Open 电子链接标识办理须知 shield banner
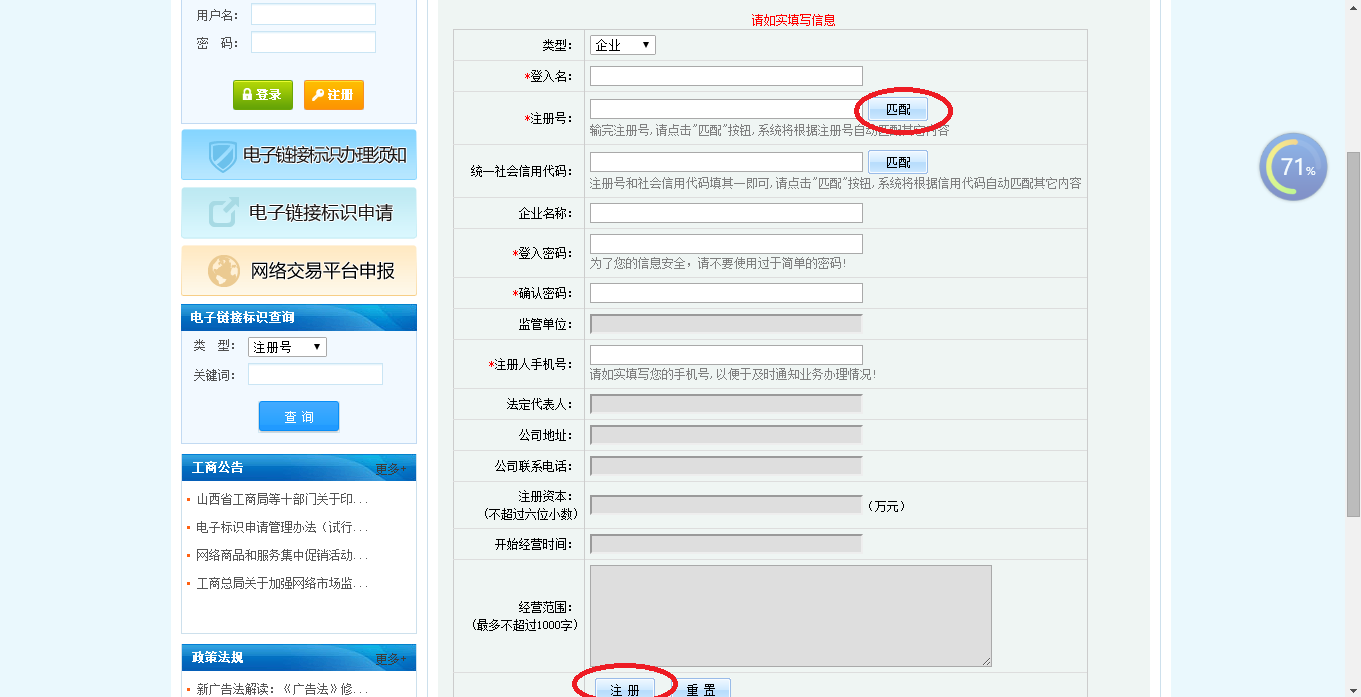Screen dimensions: 1361x697 [x=299, y=155]
